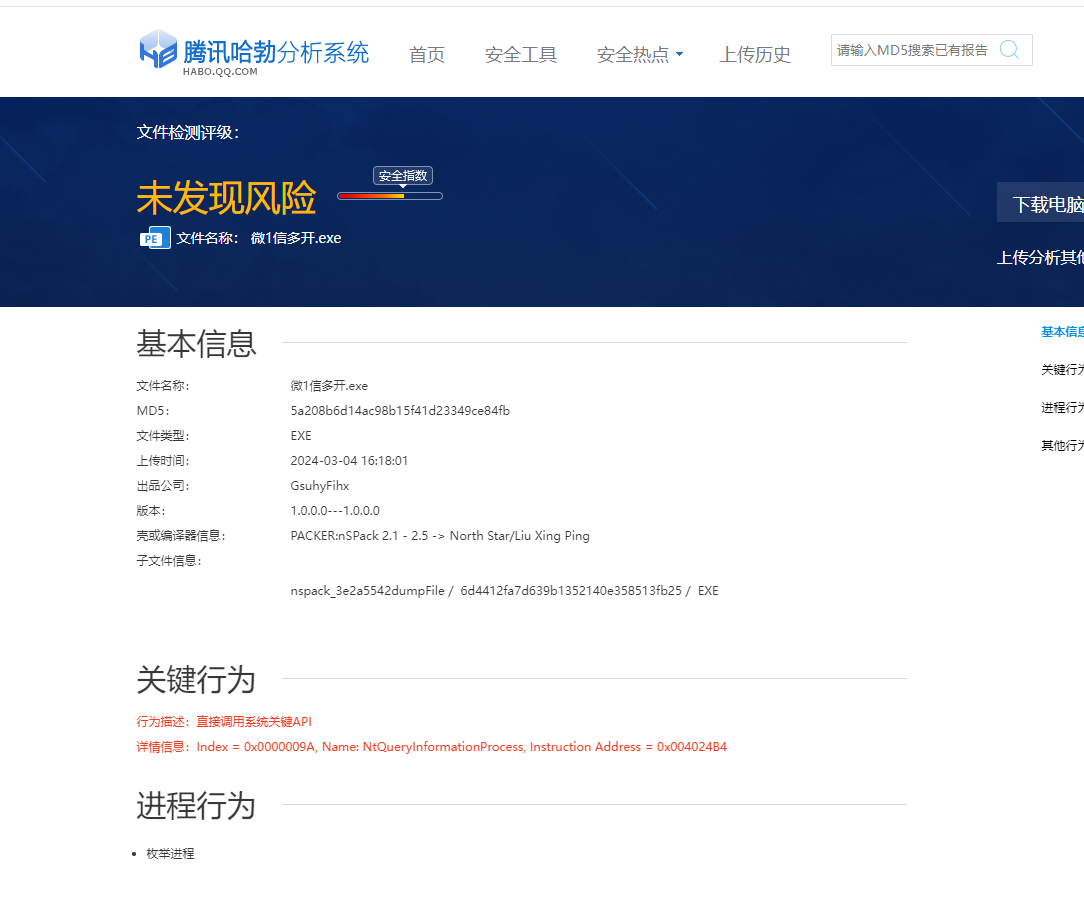This screenshot has width=1084, height=901.
Task: Jump to 基本信息 in side navigation
Action: pos(1062,332)
